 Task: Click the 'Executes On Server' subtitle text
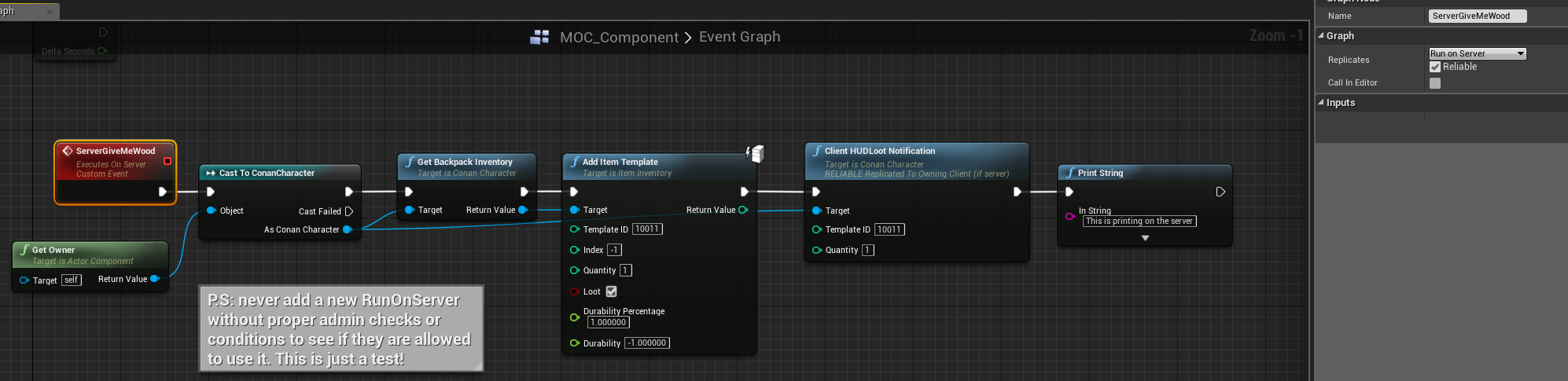111,165
